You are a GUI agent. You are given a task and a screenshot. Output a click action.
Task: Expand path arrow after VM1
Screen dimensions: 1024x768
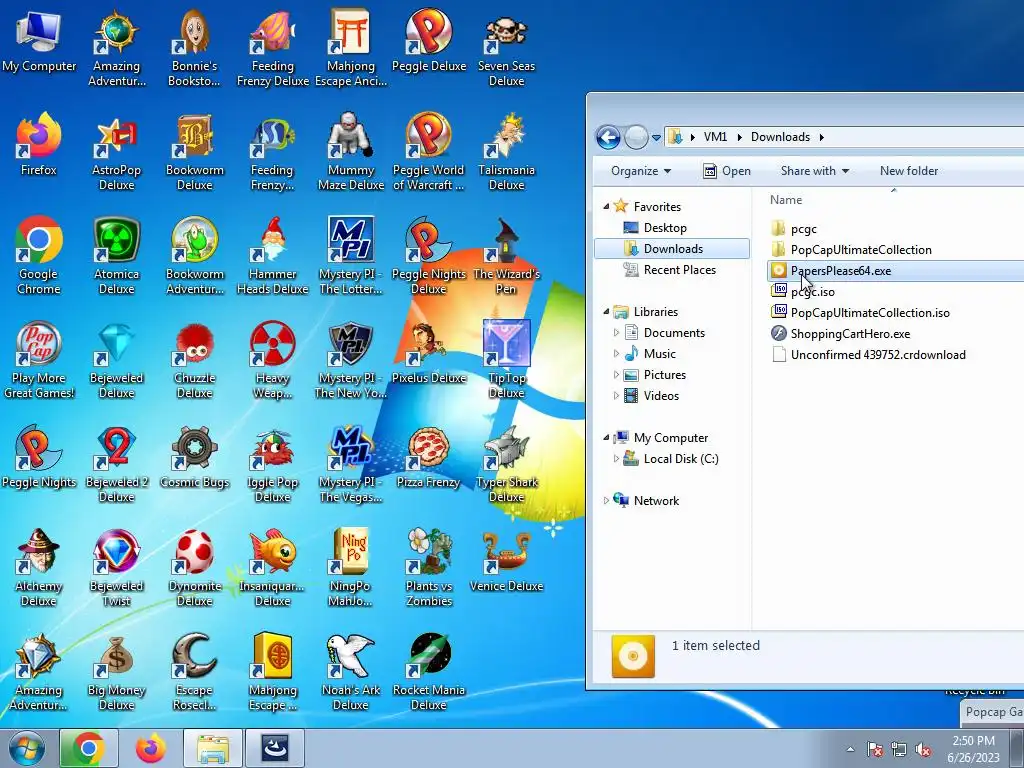[x=739, y=137]
